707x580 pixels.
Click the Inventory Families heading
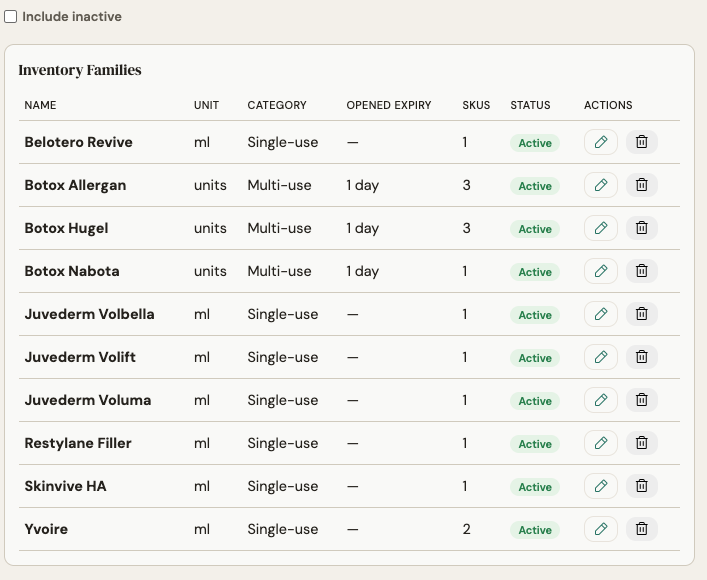(x=80, y=70)
